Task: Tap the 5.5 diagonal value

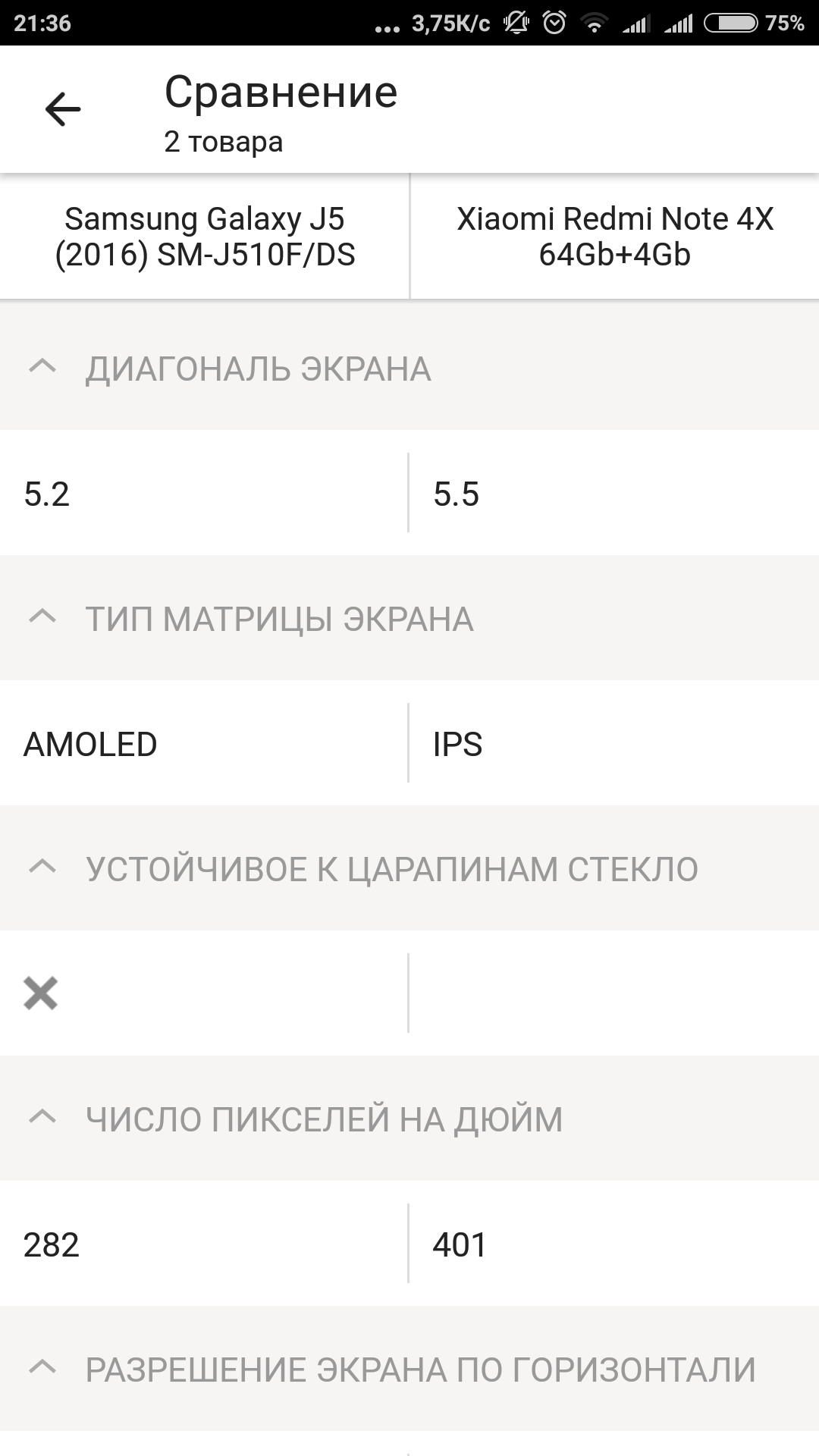Action: pyautogui.click(x=456, y=494)
